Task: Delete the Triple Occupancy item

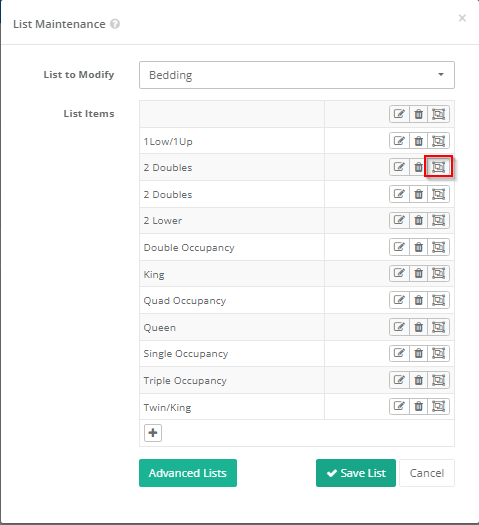Action: [418, 380]
